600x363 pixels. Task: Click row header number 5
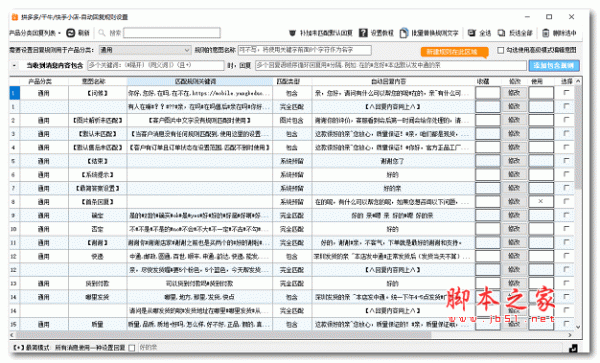click(x=14, y=161)
